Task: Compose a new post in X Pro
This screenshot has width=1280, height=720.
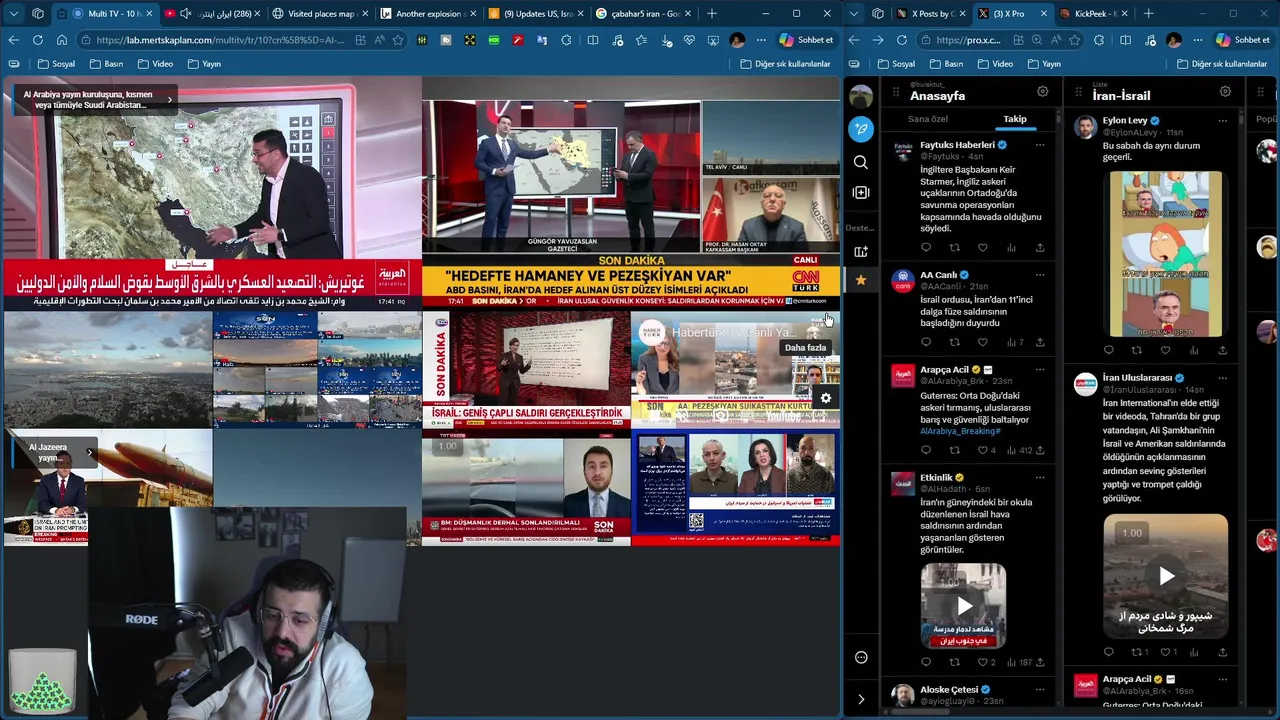Action: point(861,129)
